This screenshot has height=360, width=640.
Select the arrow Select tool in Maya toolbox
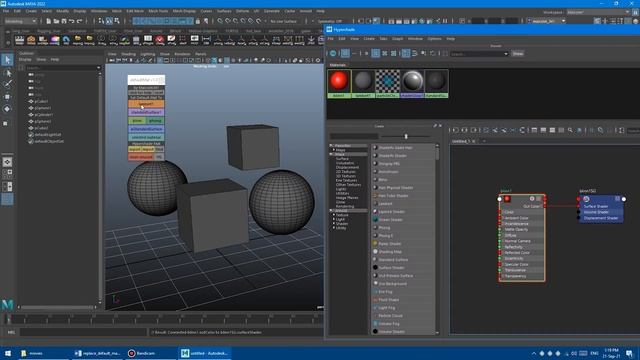[x=7, y=60]
